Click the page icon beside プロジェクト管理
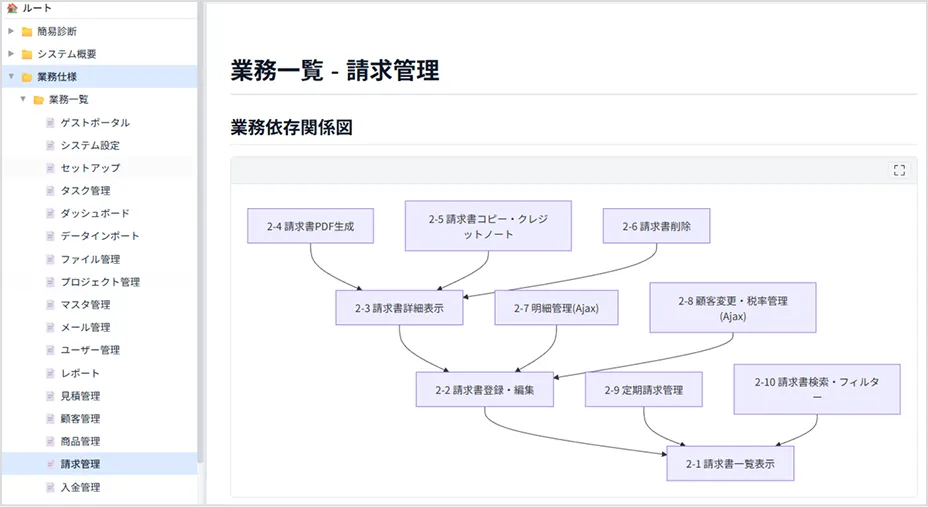This screenshot has width=928, height=507. 50,282
